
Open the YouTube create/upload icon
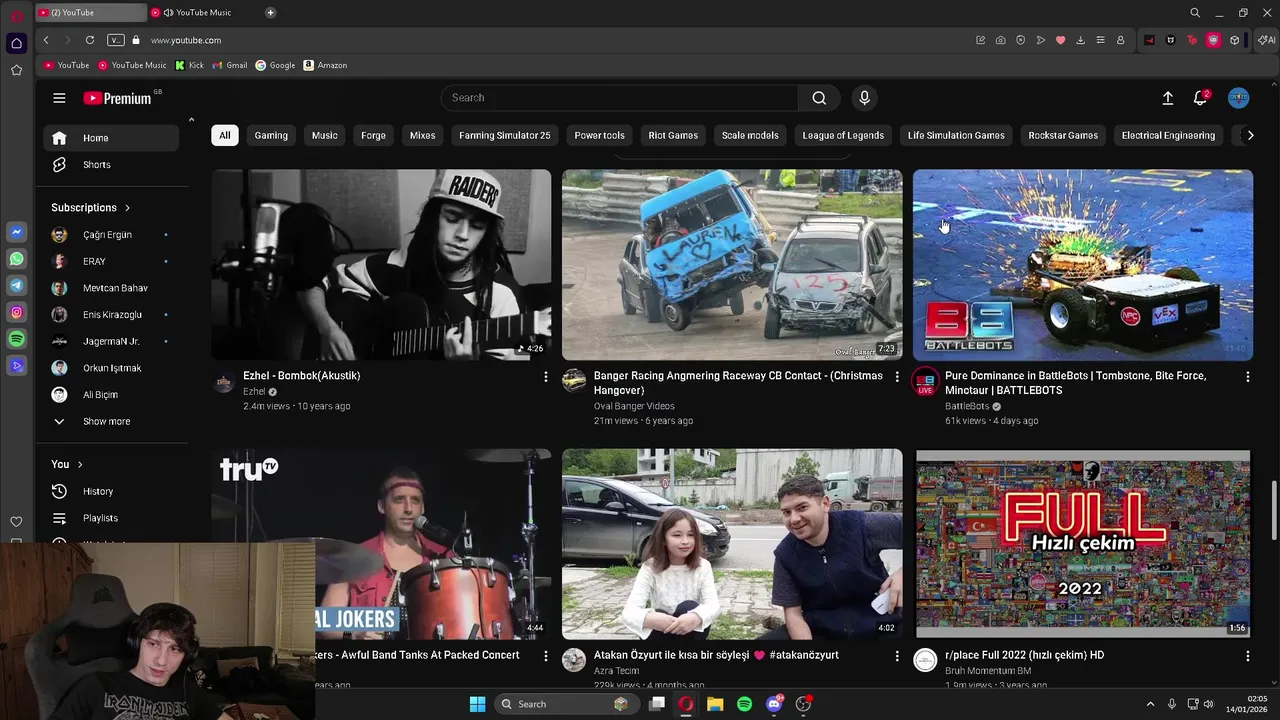1167,98
